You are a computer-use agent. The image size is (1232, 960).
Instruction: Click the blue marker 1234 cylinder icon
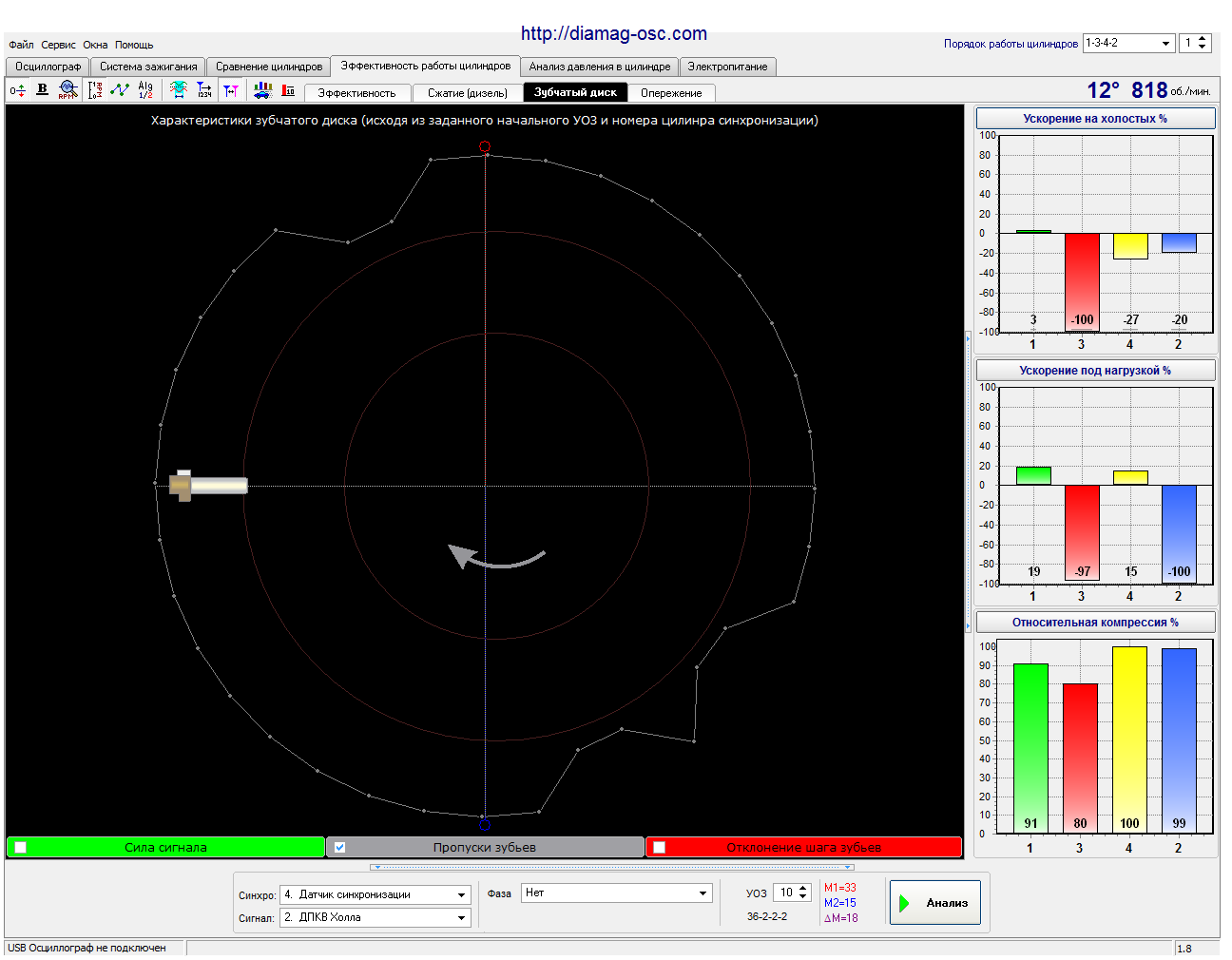click(x=204, y=90)
